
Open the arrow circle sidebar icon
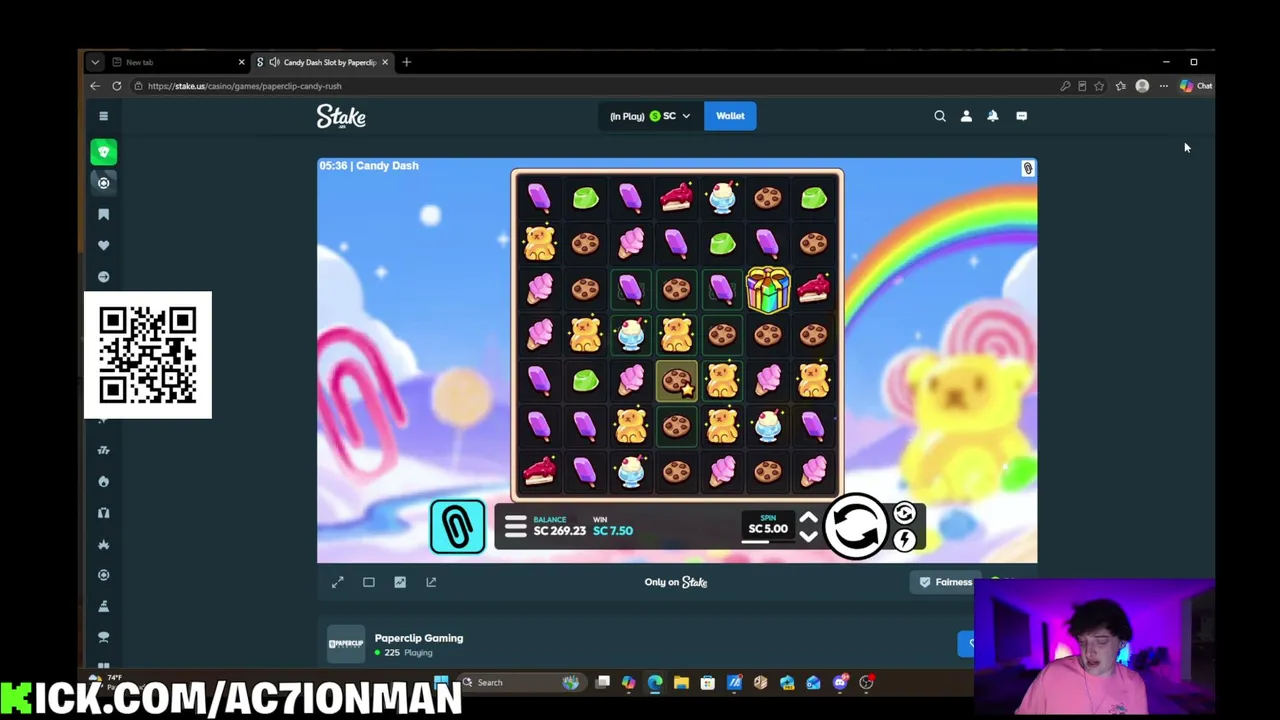pos(103,276)
